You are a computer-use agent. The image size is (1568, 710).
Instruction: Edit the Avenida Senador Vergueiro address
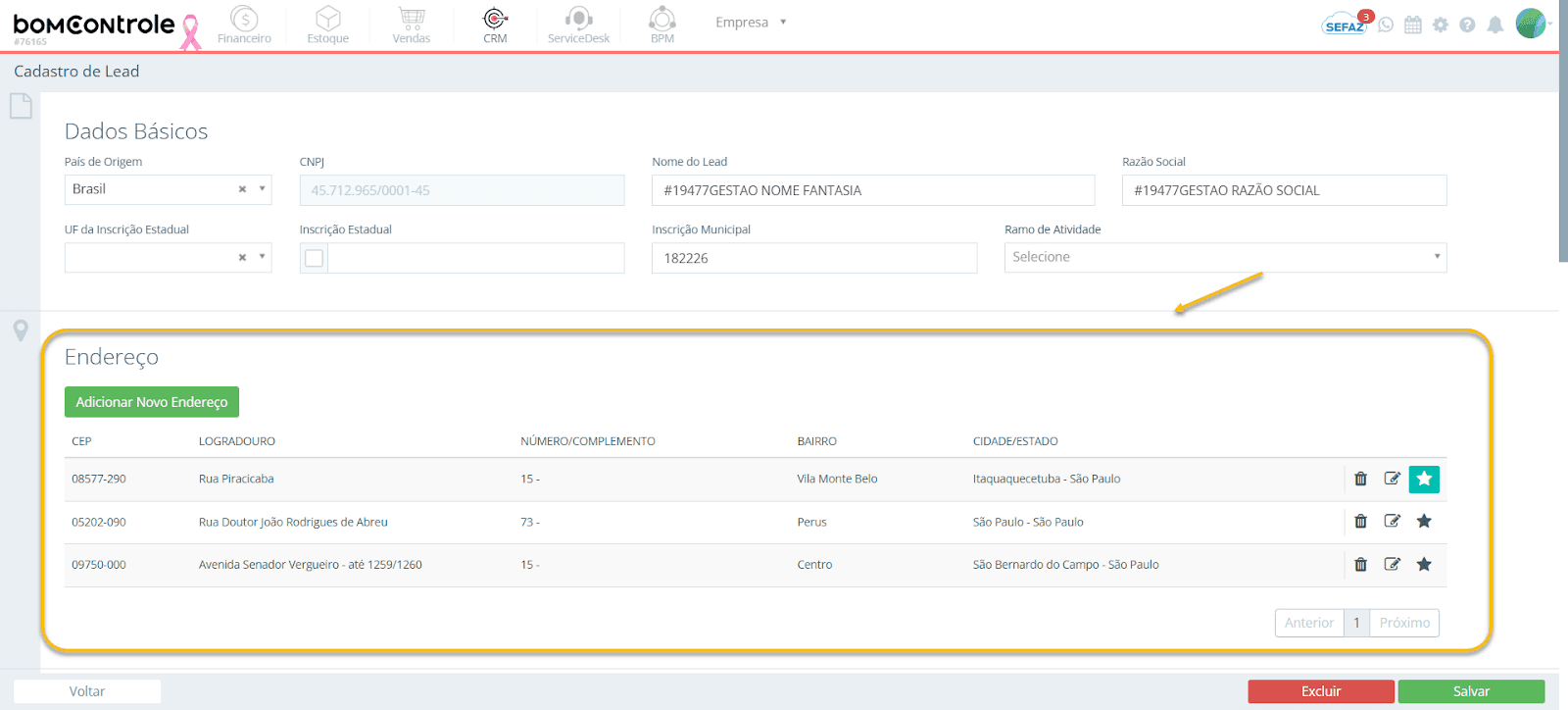[x=1392, y=564]
